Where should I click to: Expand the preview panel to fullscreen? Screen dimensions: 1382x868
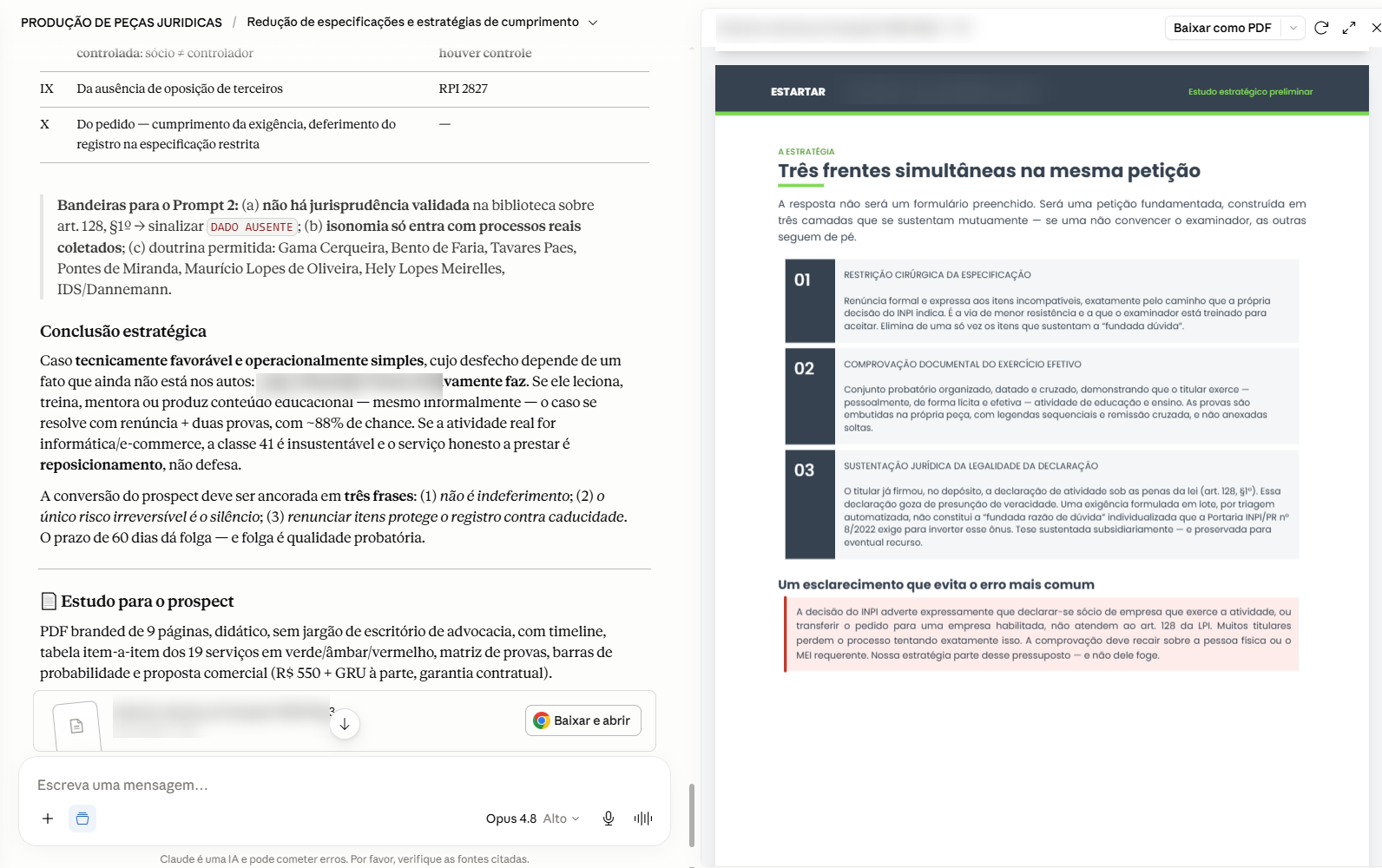click(x=1349, y=28)
